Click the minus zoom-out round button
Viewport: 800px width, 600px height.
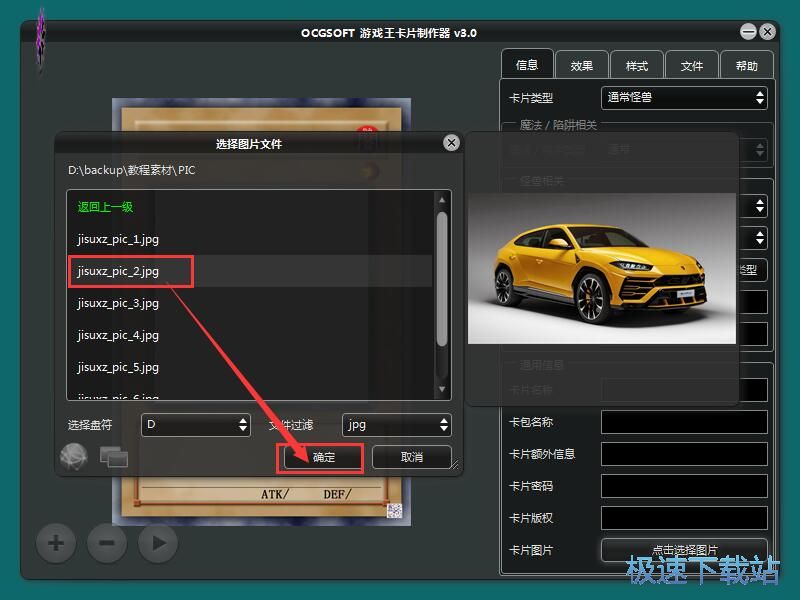click(107, 543)
